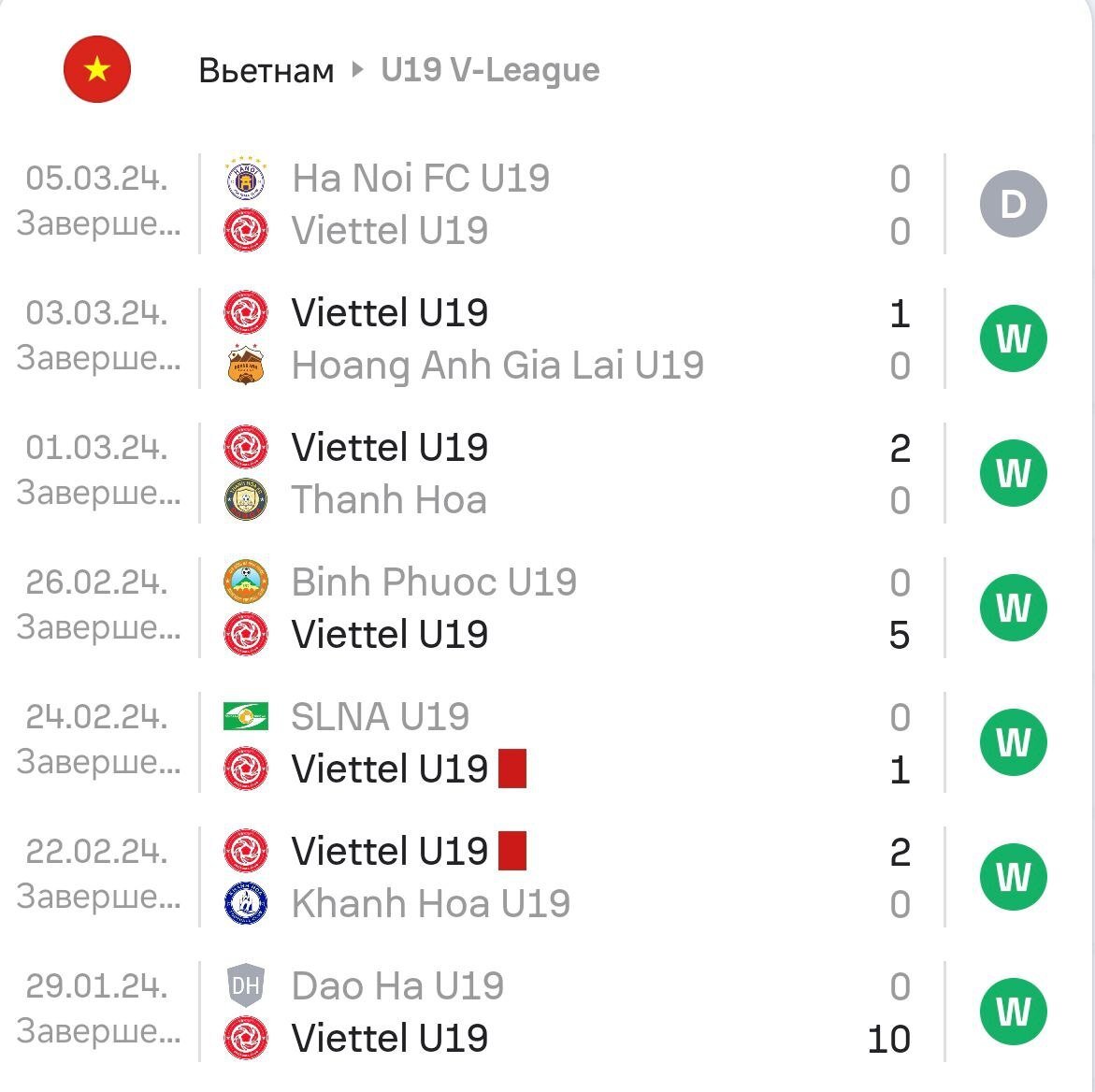Open the Ha Noi FC U19 team page
Viewport: 1095px width, 1092px height.
(x=420, y=178)
